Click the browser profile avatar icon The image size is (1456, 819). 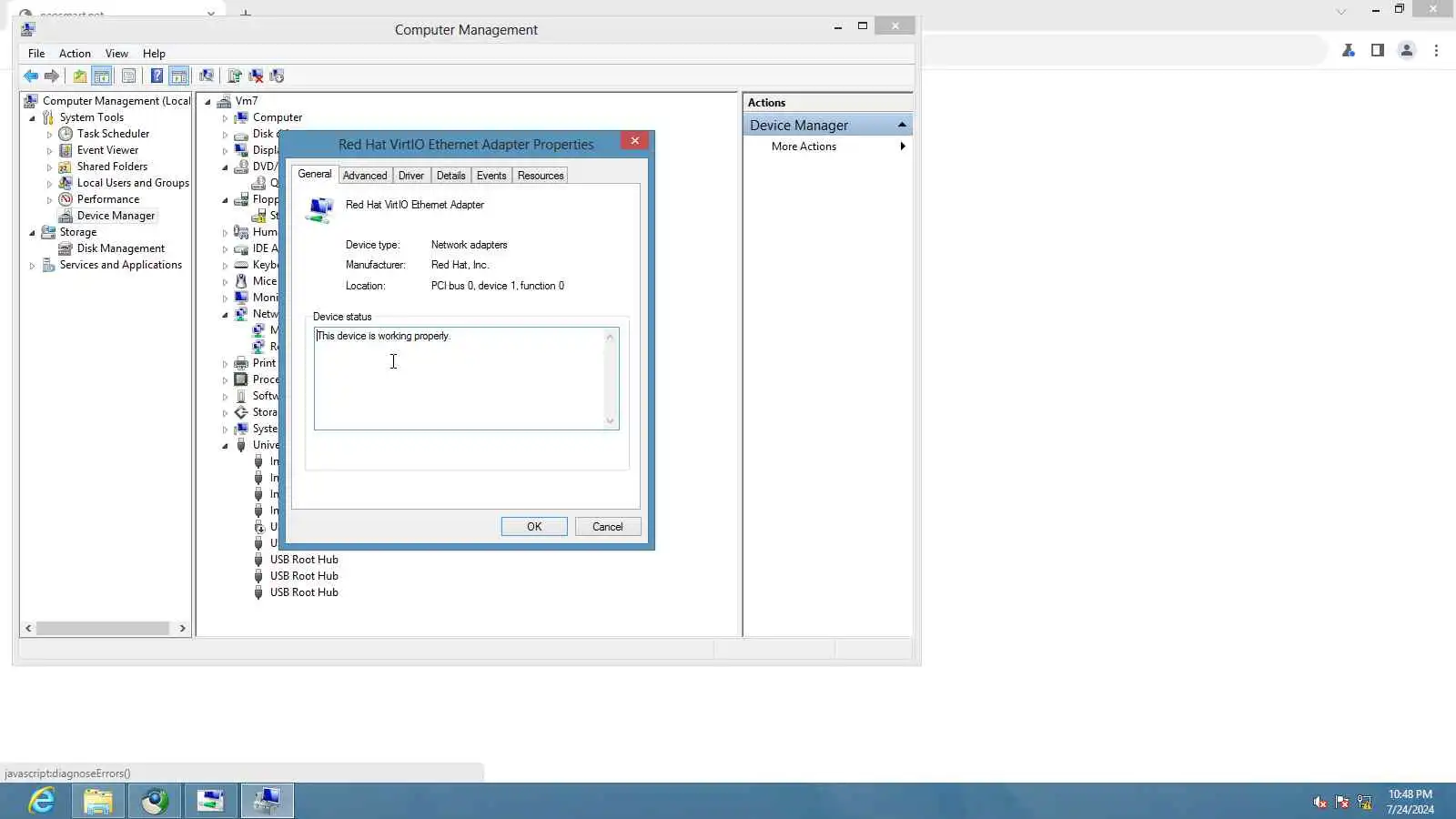click(x=1407, y=50)
